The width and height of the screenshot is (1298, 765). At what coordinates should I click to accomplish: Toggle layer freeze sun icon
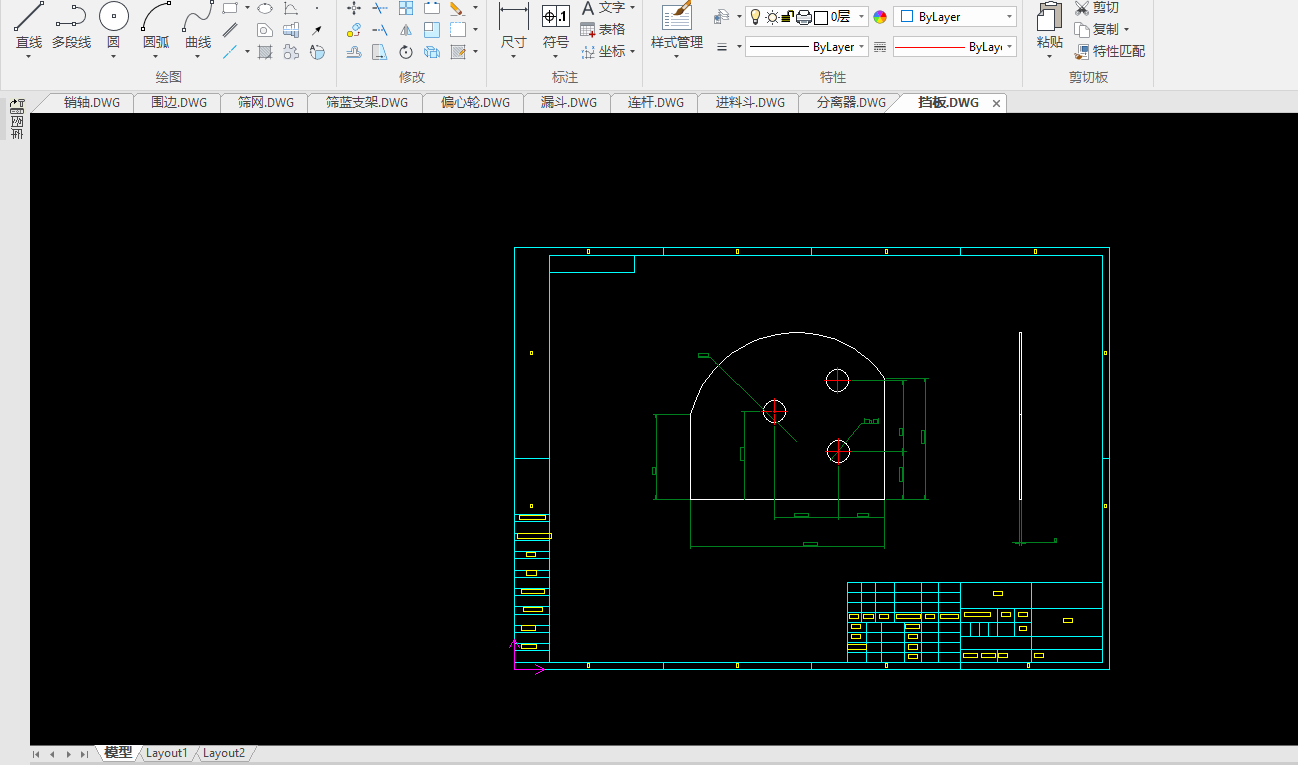tap(772, 17)
